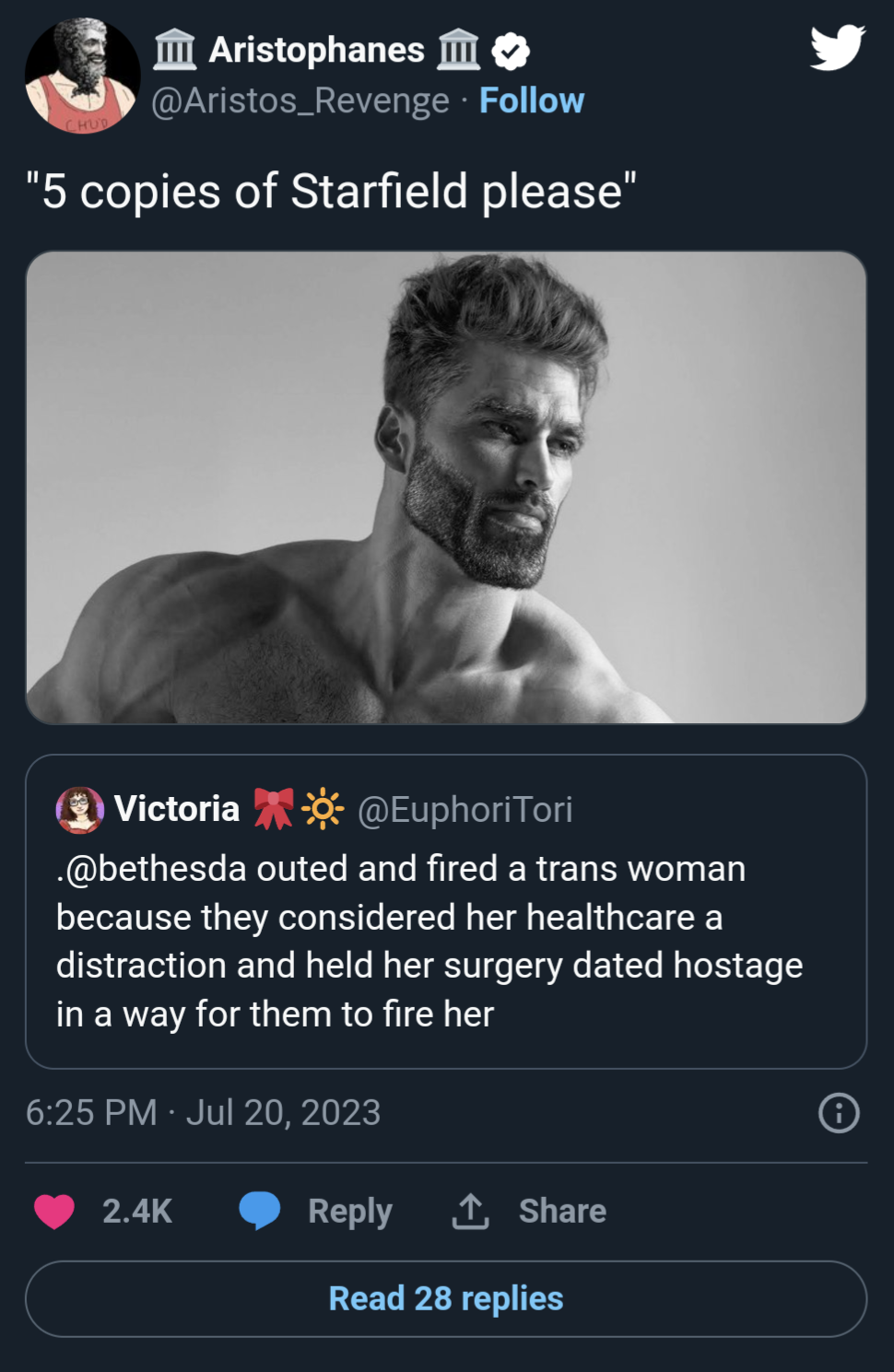Click the Share text label

click(x=562, y=1211)
